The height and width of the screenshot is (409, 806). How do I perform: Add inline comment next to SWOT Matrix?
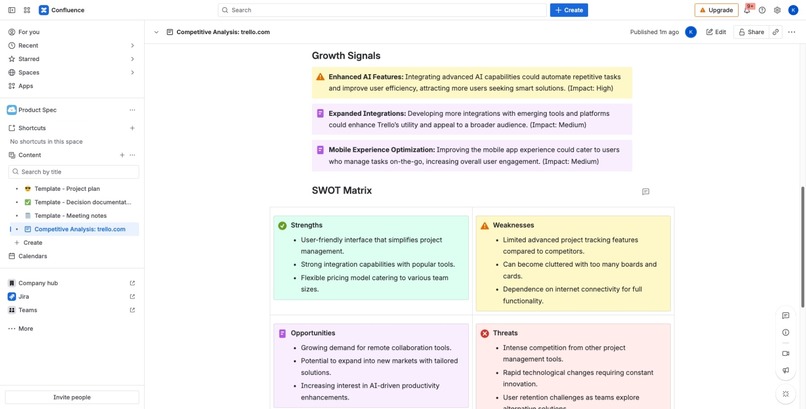pyautogui.click(x=646, y=192)
